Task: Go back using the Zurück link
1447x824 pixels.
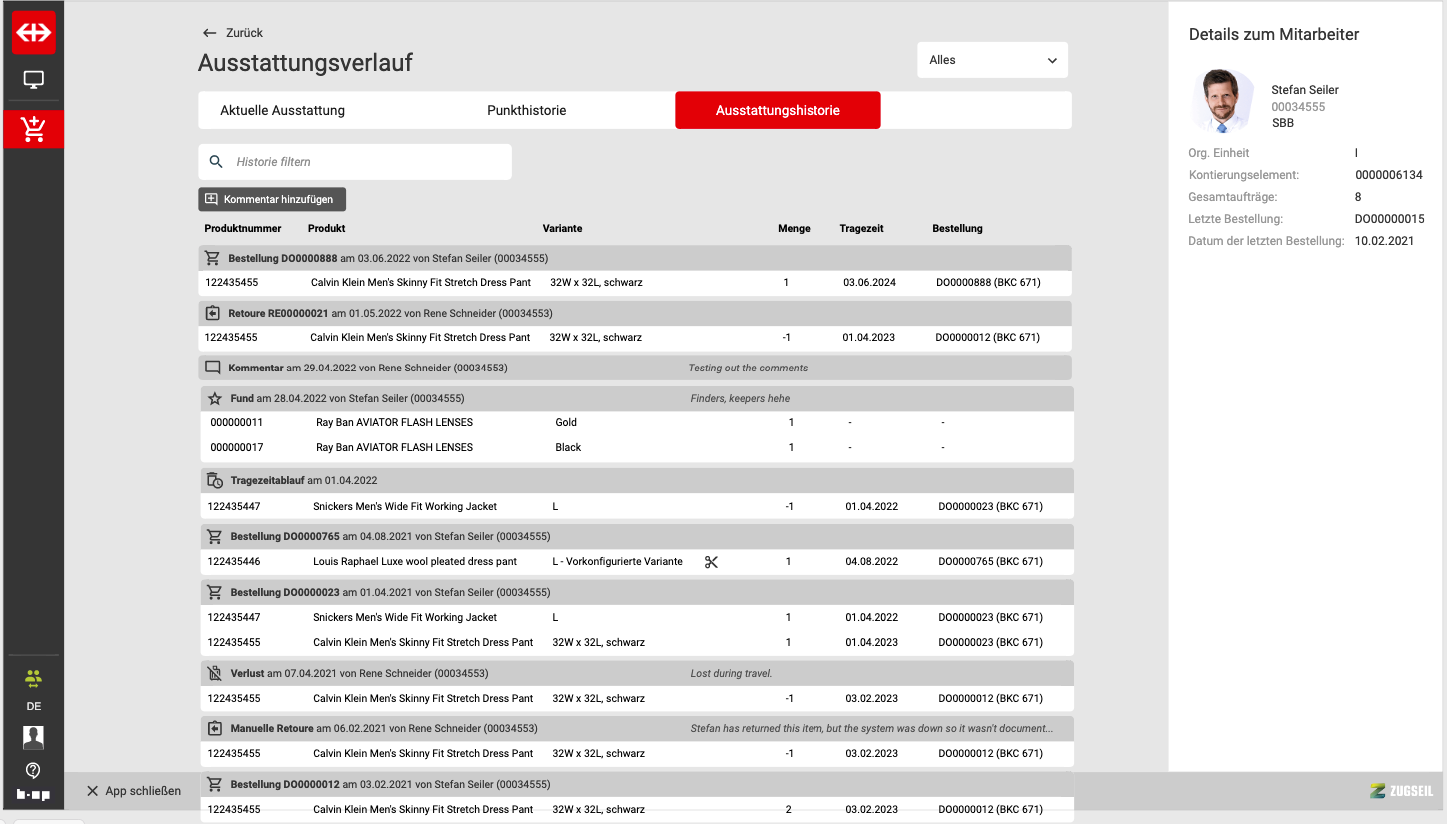Action: point(233,33)
